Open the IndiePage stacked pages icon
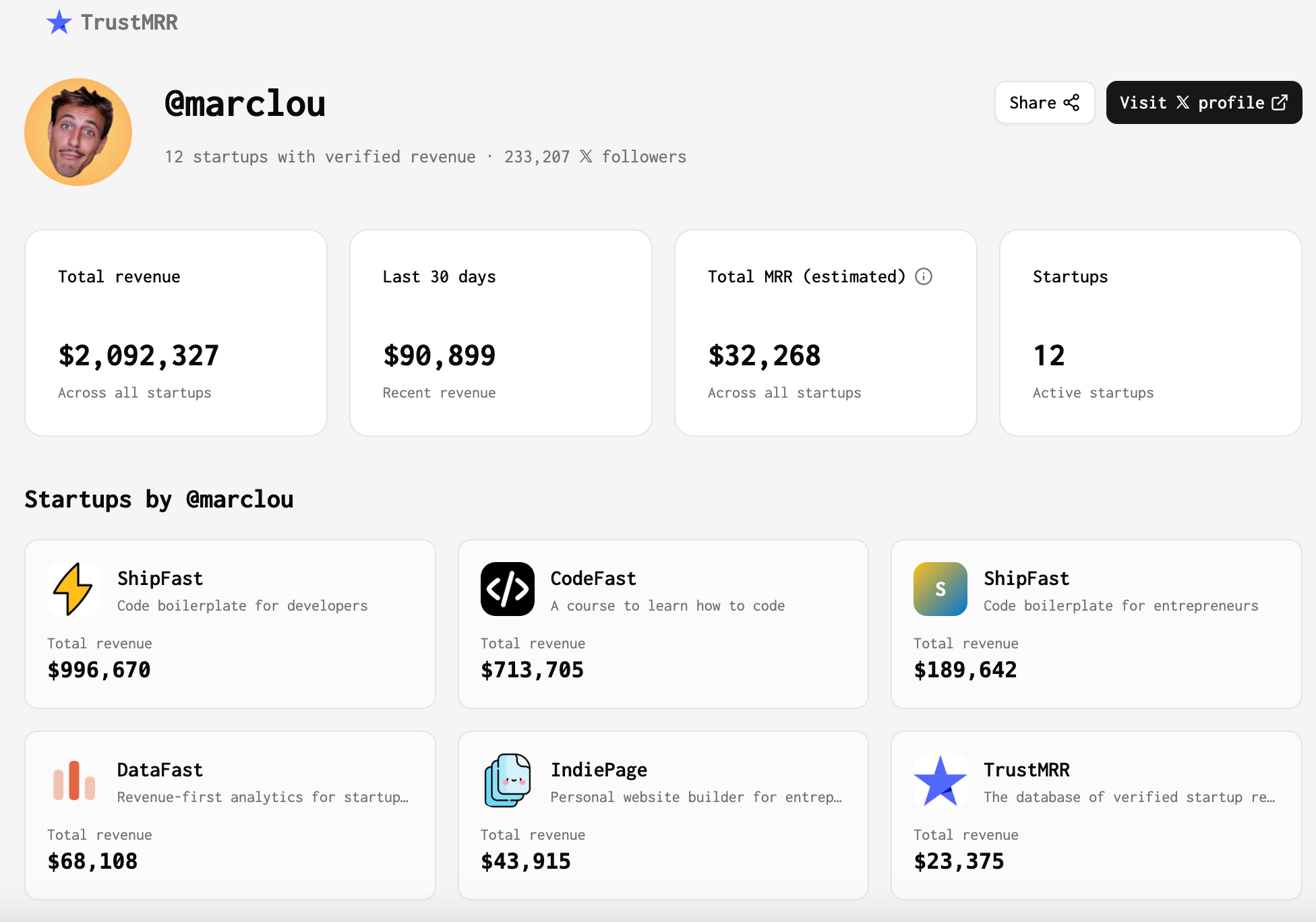1316x922 pixels. [507, 780]
